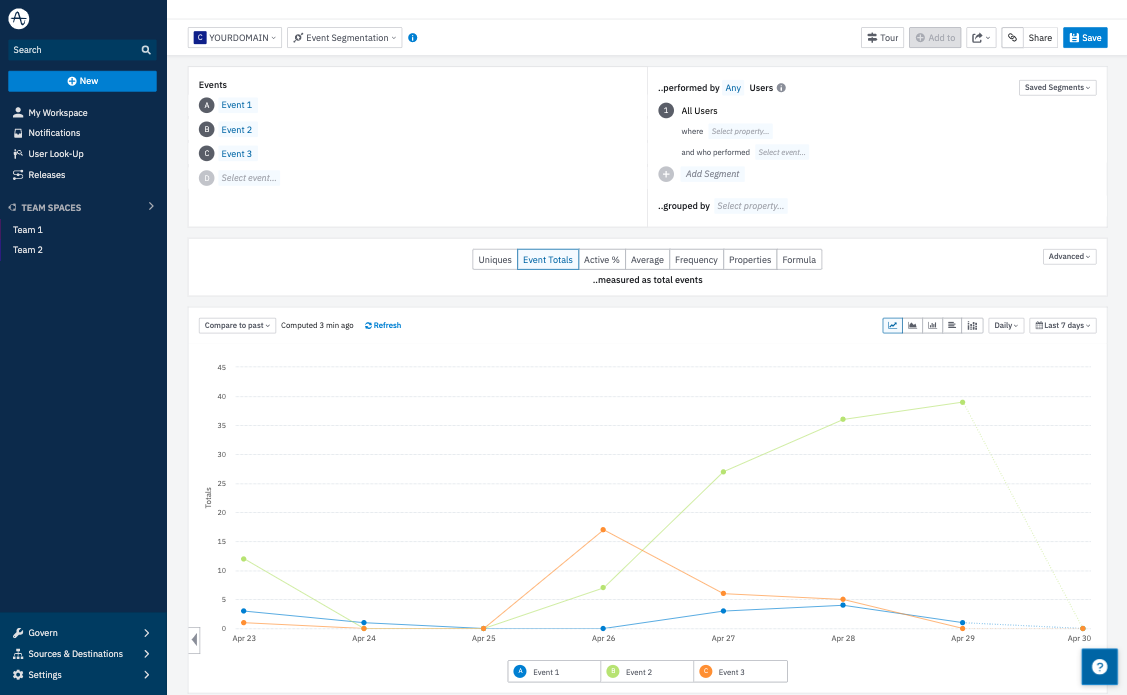Expand the Govern menu
Viewport: 1127px width, 695px height.
click(x=147, y=633)
